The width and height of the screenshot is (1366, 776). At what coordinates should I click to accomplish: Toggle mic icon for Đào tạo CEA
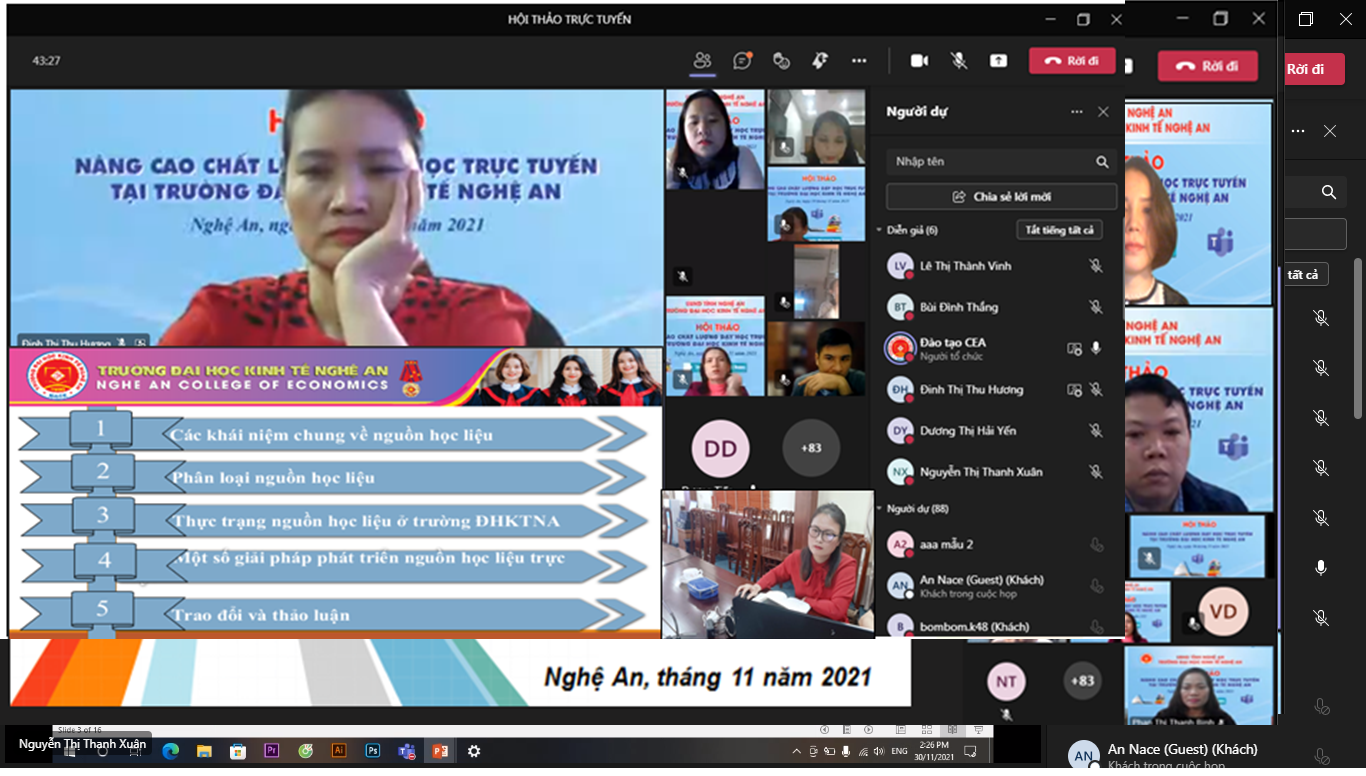tap(1096, 348)
